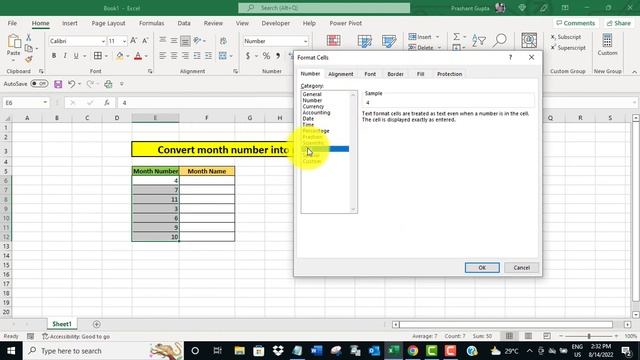Click the new sheet plus button

point(96,324)
